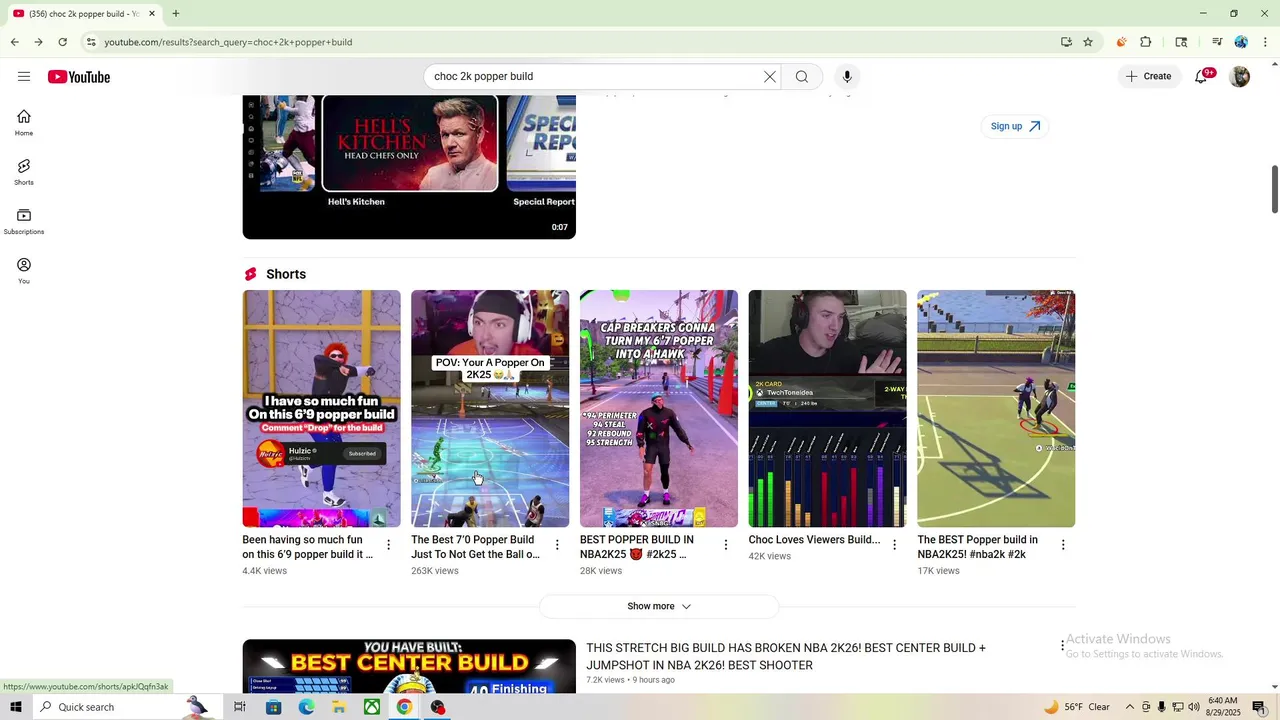
Task: Open the Choc Loves Viewers short thumbnail
Action: [x=828, y=408]
